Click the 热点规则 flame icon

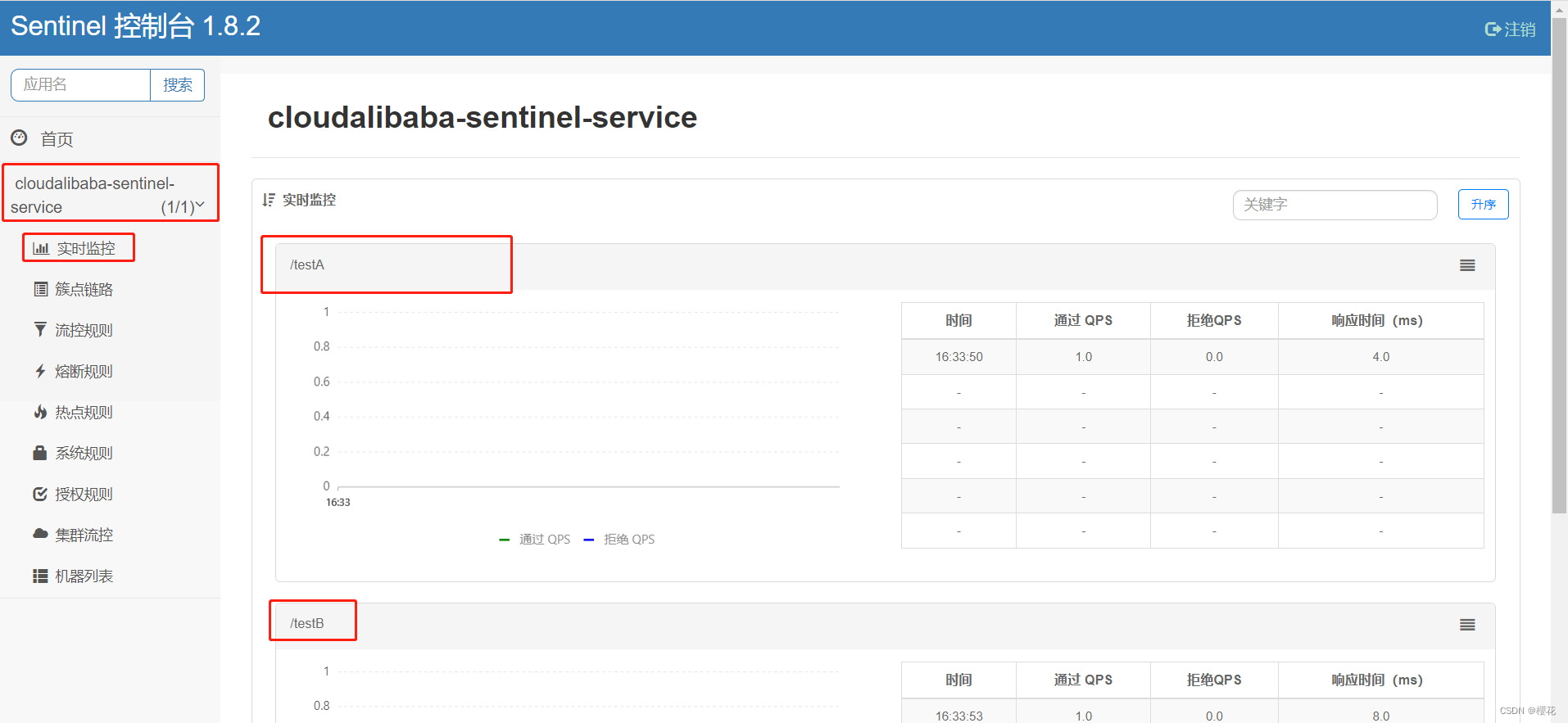[40, 412]
